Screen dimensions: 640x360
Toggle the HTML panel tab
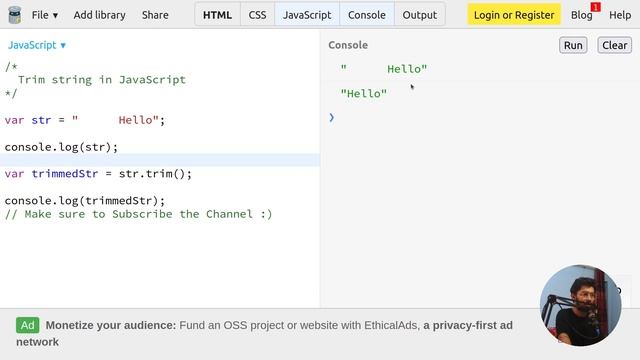[217, 15]
